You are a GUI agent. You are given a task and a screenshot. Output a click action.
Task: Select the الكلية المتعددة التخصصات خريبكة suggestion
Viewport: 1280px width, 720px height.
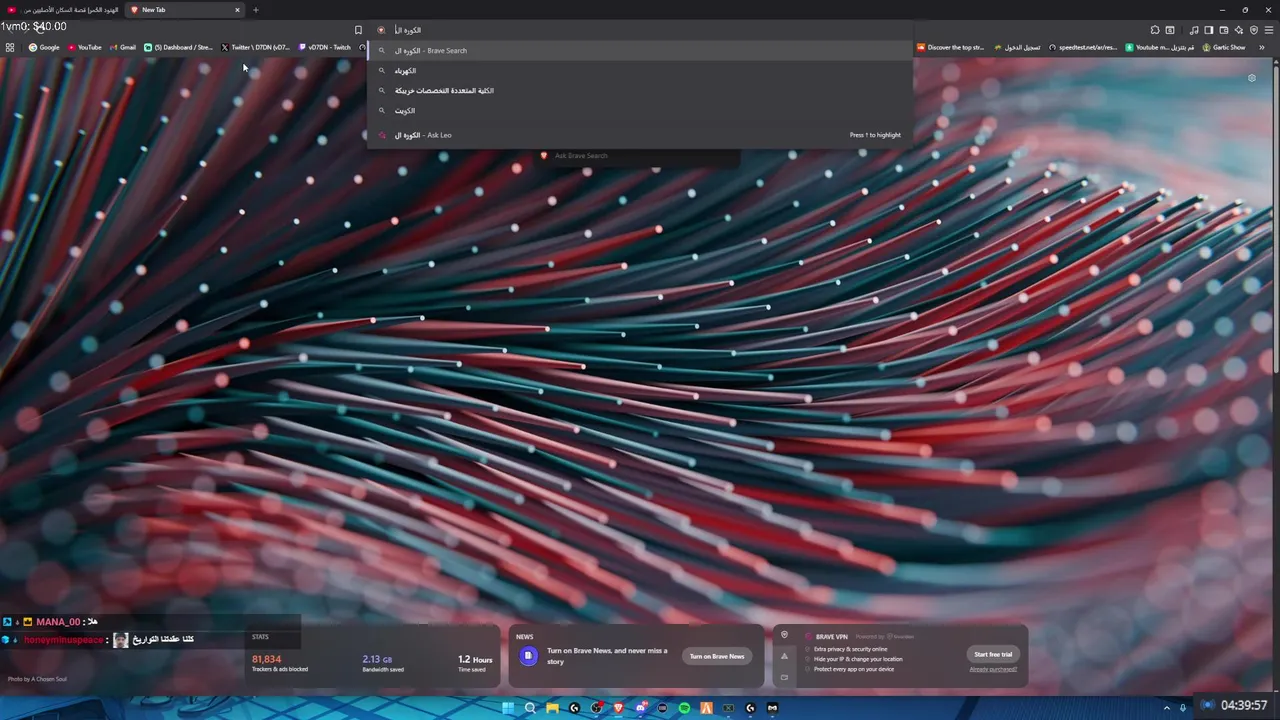[640, 91]
